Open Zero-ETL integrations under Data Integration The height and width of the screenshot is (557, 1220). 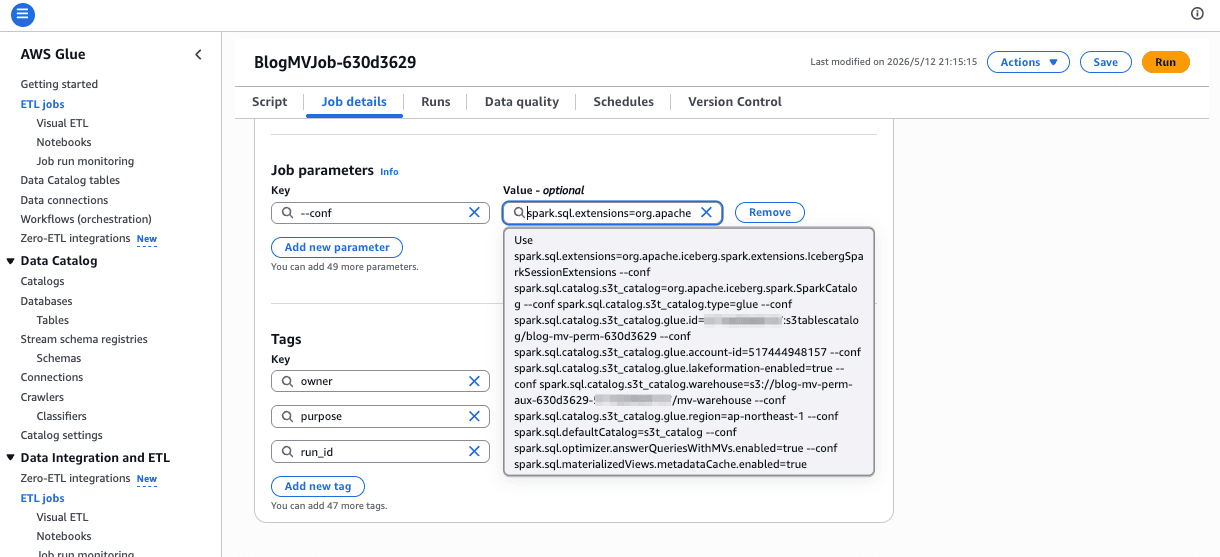click(75, 478)
